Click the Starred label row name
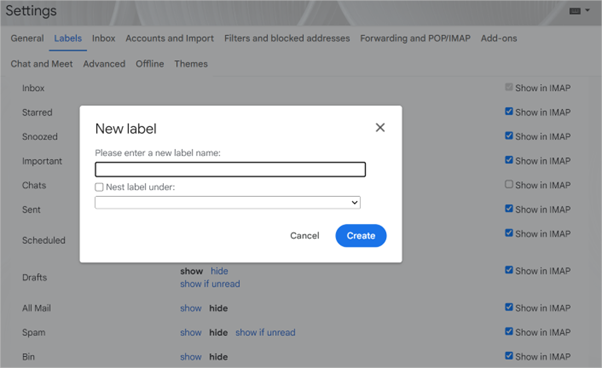The height and width of the screenshot is (368, 602). pos(37,112)
